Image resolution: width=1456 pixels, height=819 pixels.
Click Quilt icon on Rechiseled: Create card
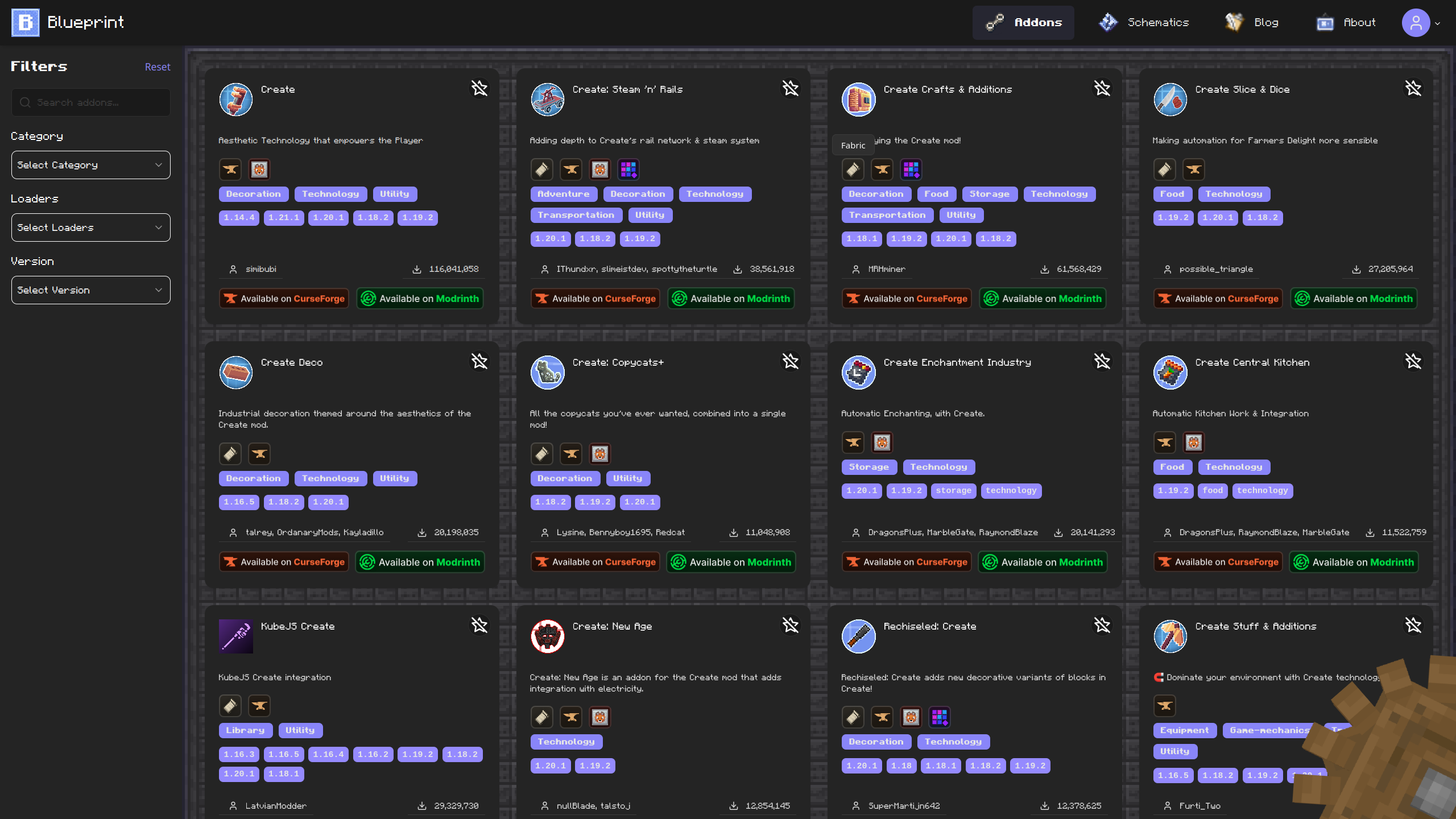pos(940,717)
